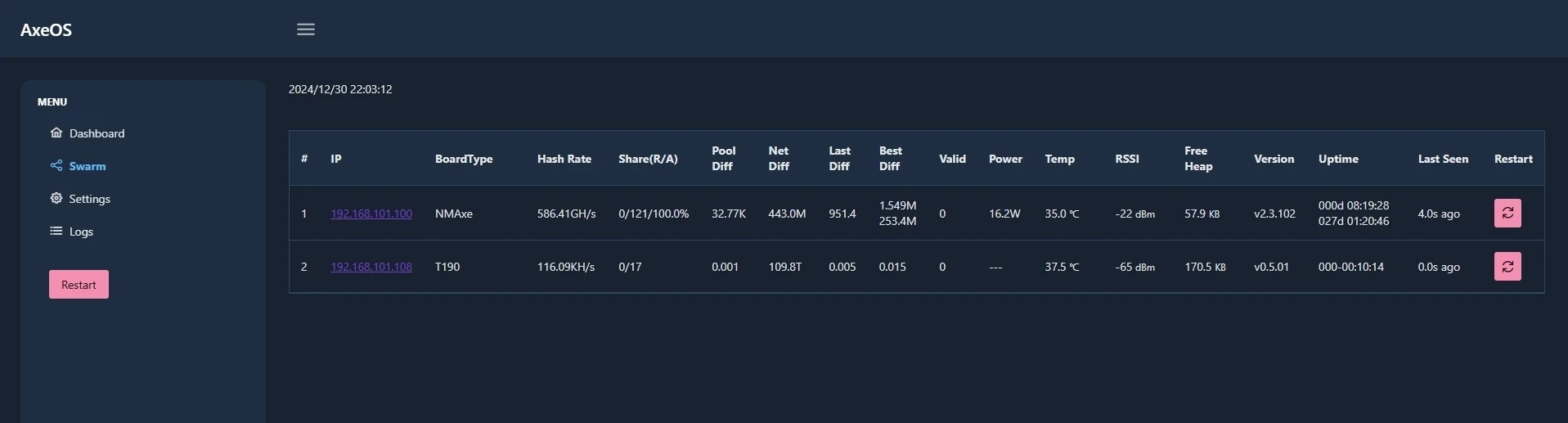Click the Last Diff column header
Viewport: 1568px width, 423px height.
click(839, 158)
